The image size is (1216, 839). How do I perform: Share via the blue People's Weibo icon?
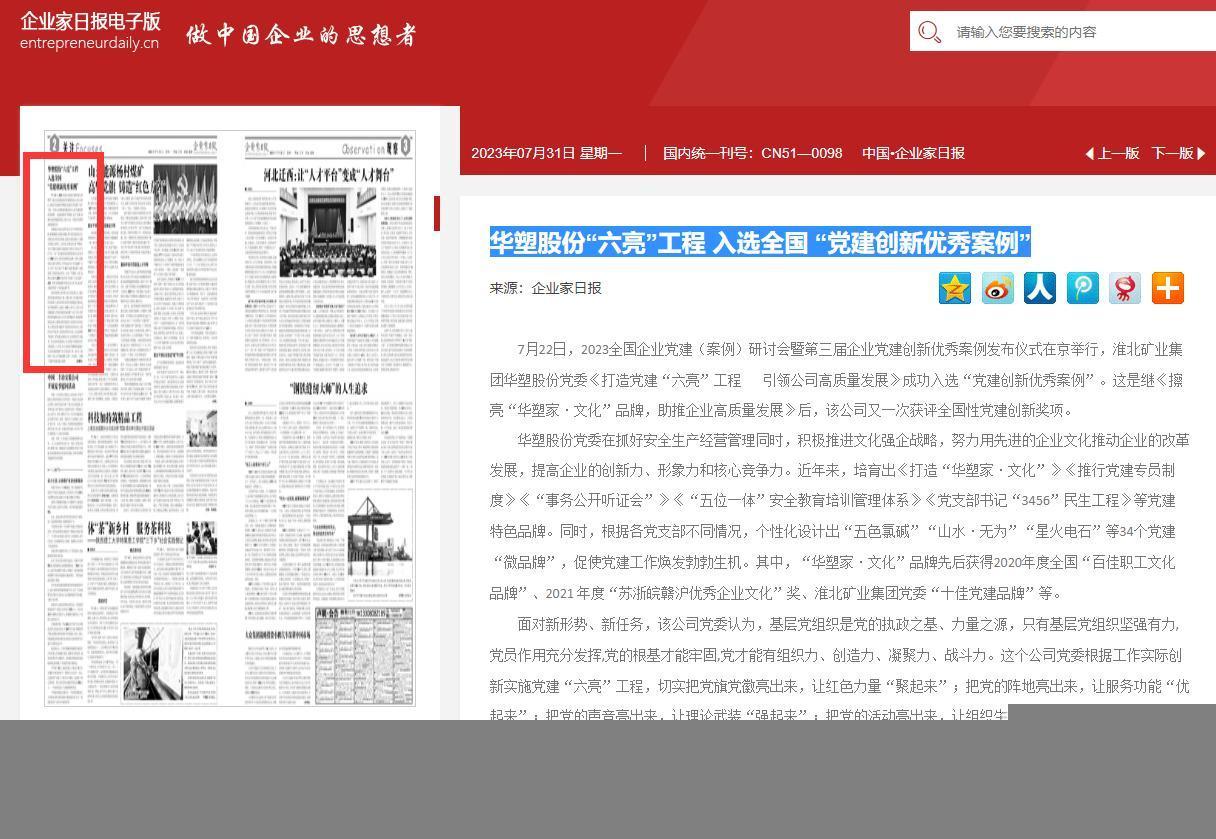click(x=1040, y=288)
